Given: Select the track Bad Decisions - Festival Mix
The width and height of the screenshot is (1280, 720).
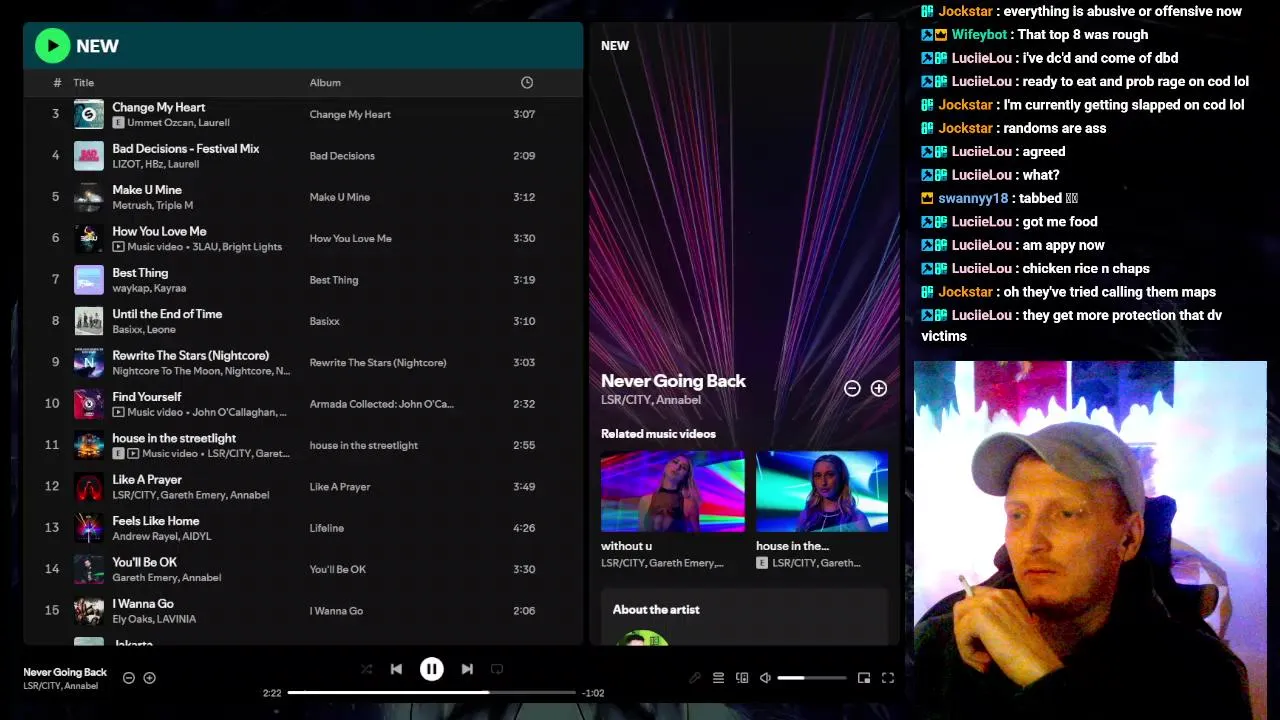Looking at the screenshot, I should (186, 148).
